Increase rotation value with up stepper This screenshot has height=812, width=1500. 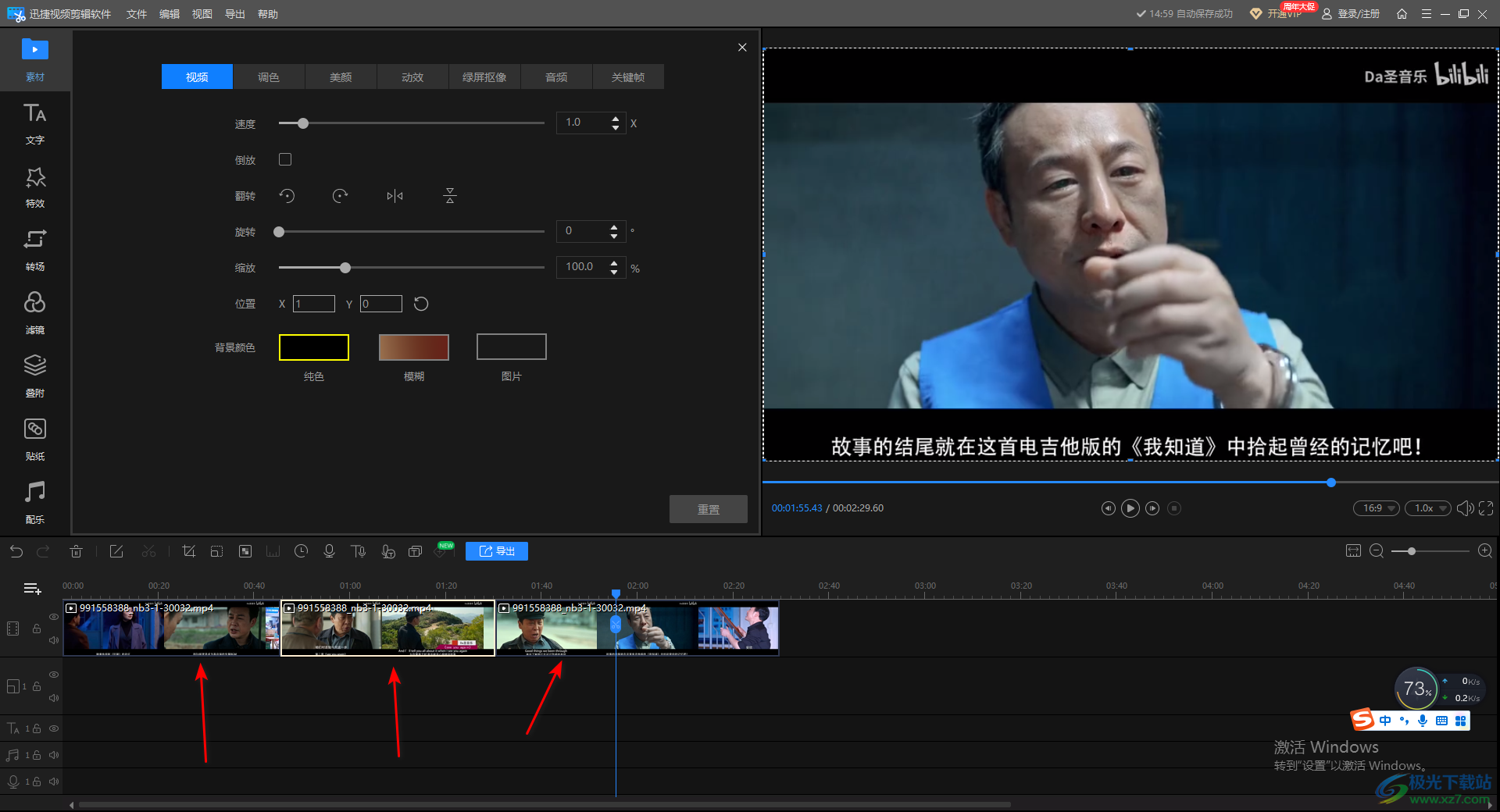(x=614, y=227)
